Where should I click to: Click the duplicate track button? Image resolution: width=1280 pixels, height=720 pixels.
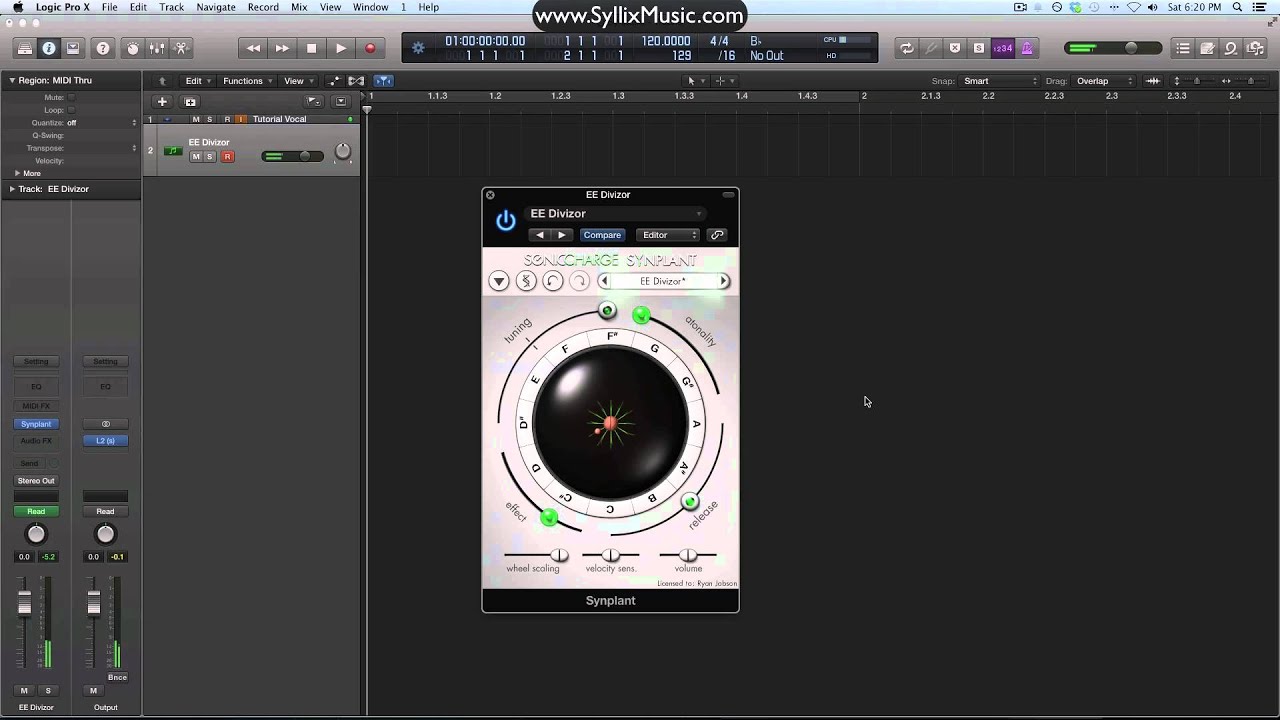point(190,101)
